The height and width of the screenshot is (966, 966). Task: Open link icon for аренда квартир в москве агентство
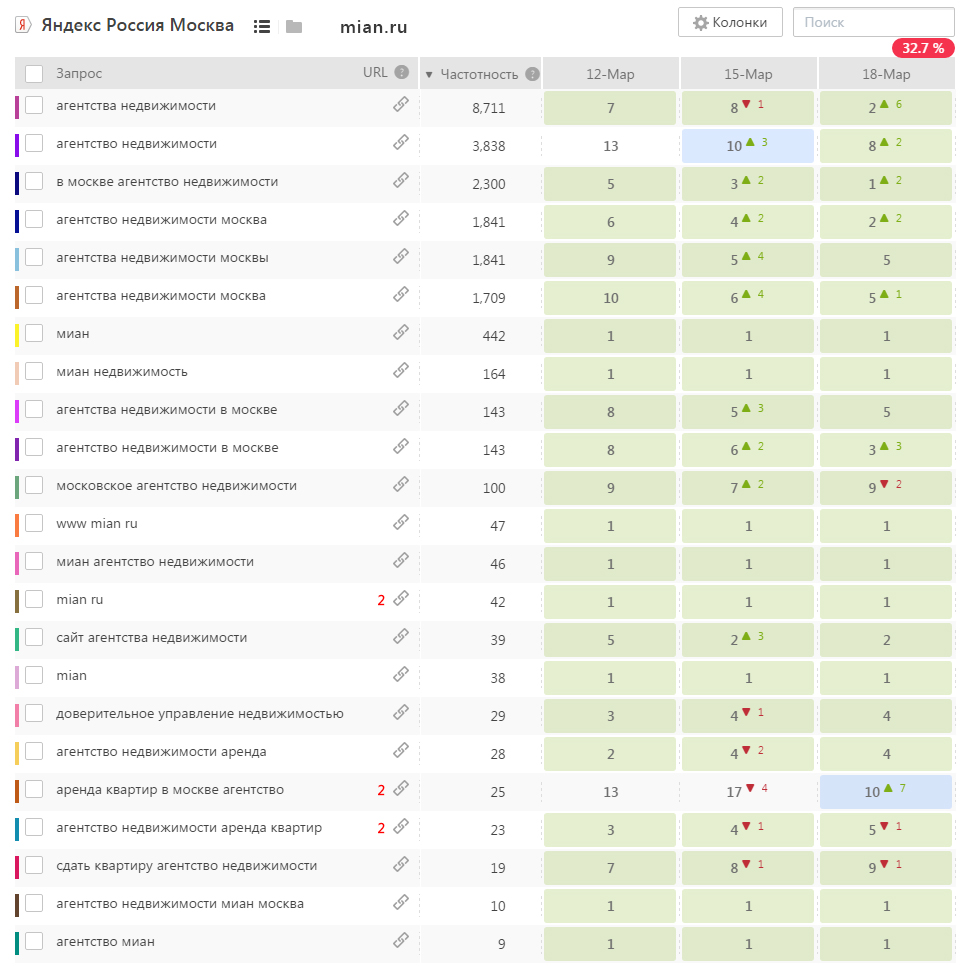tap(401, 789)
